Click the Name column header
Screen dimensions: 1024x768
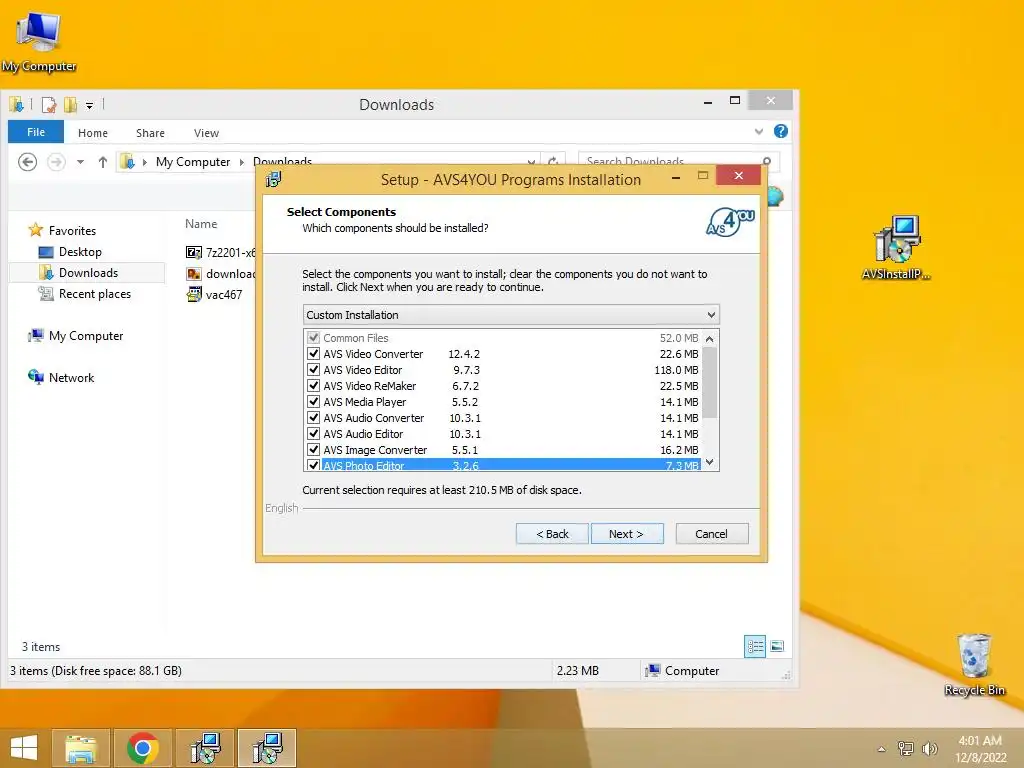point(201,224)
